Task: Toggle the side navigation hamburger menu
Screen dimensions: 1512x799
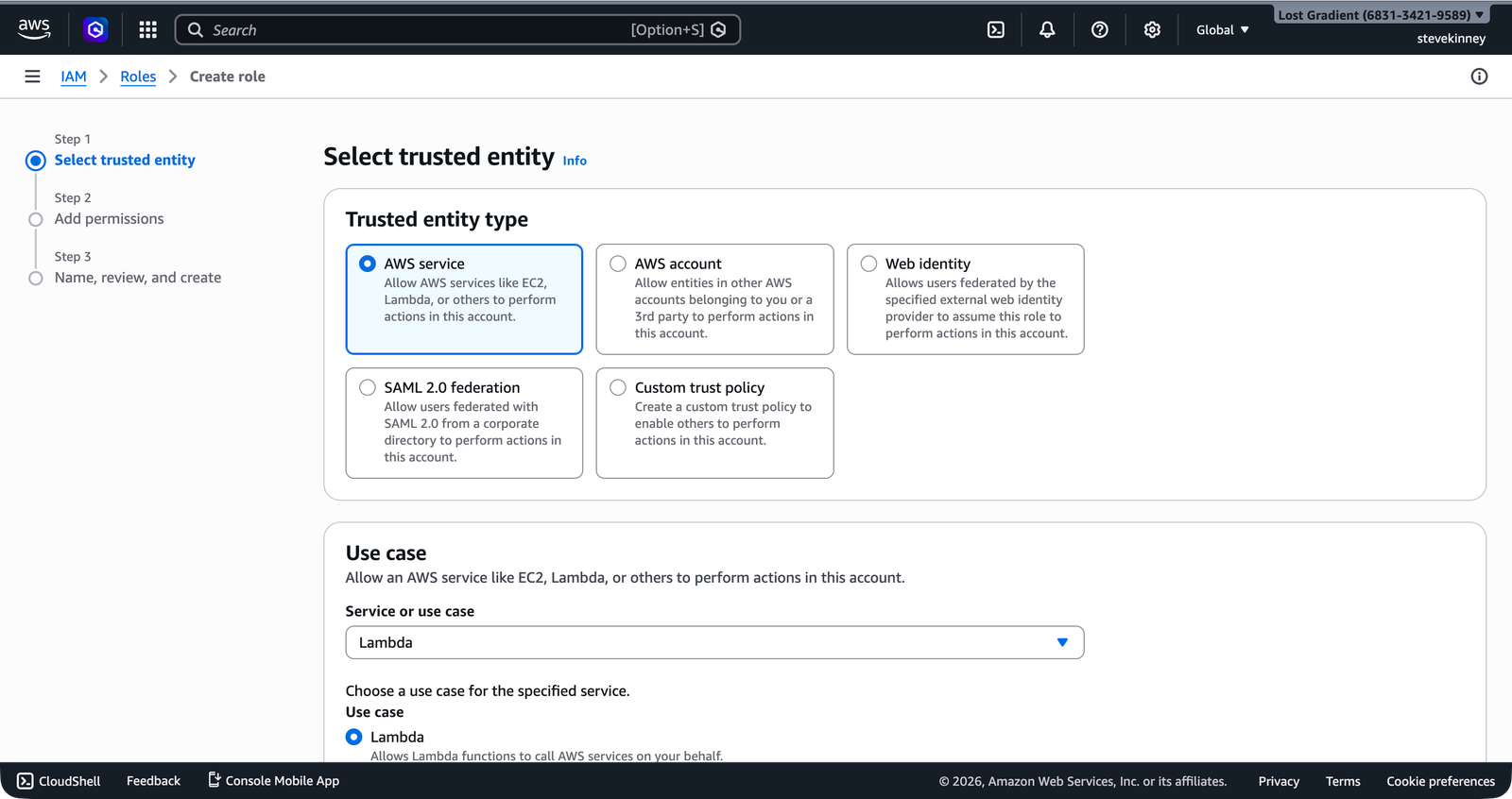Action: (32, 76)
